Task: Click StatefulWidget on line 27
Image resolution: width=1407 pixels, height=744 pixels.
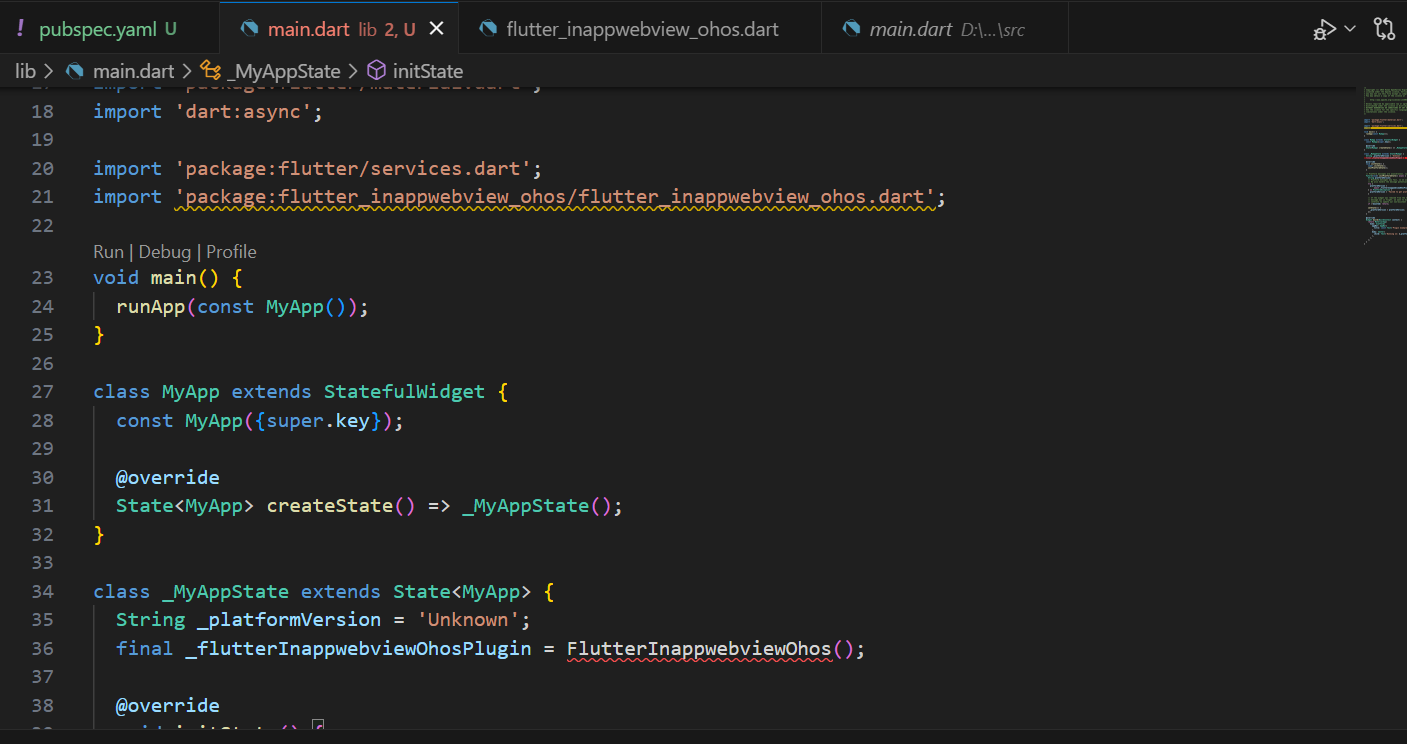Action: tap(404, 392)
